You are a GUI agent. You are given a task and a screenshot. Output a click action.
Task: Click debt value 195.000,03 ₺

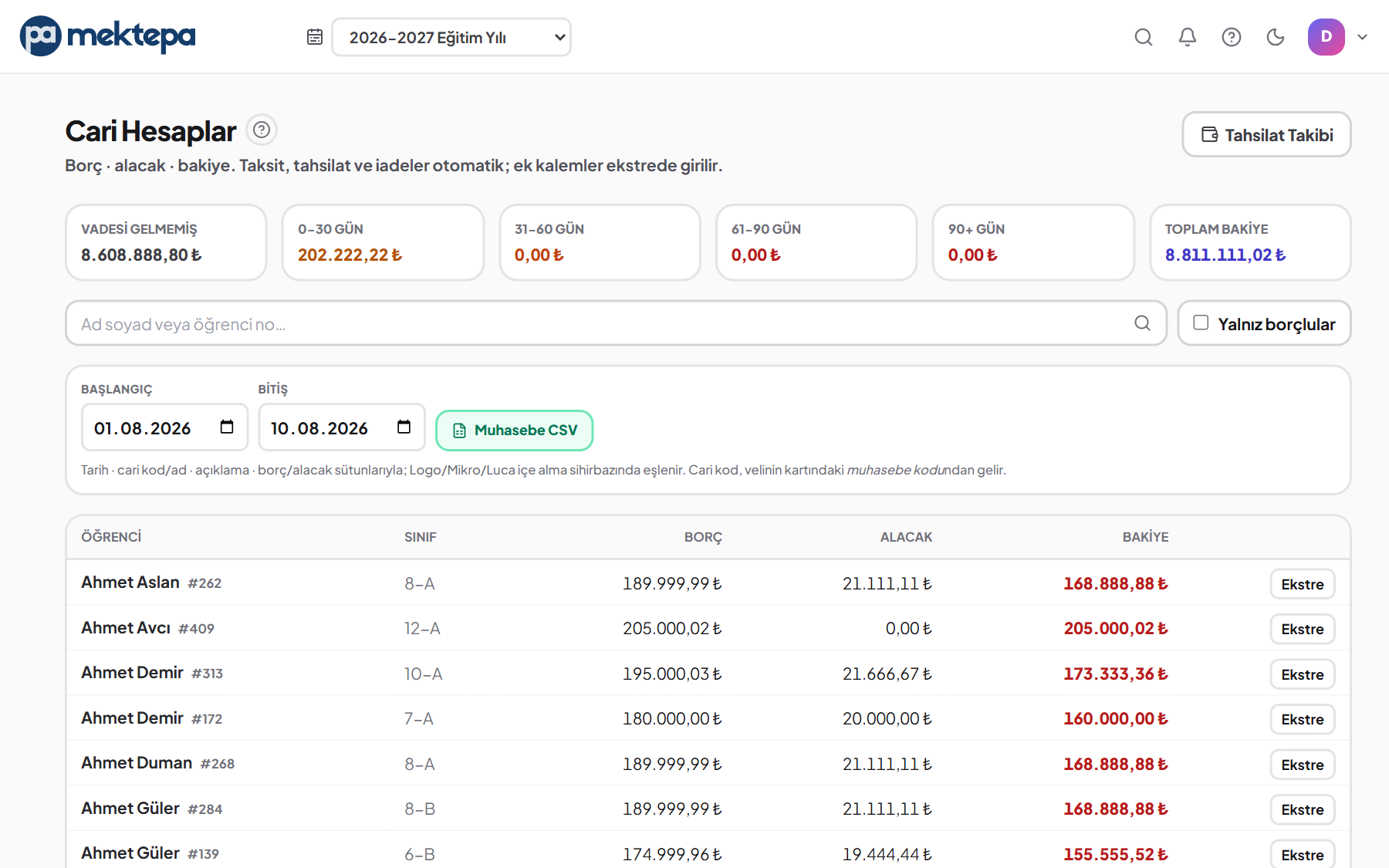pyautogui.click(x=672, y=674)
